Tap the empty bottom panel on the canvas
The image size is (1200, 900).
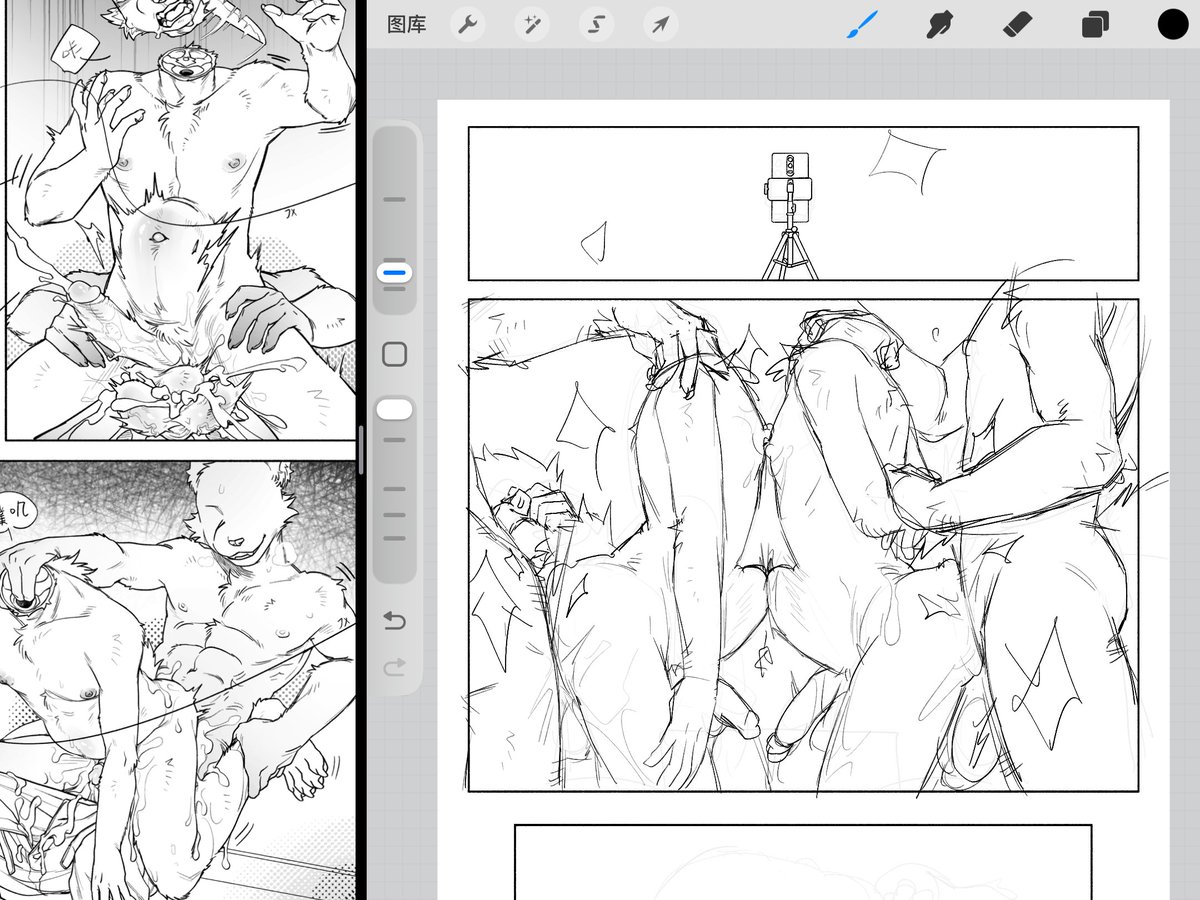pos(803,862)
